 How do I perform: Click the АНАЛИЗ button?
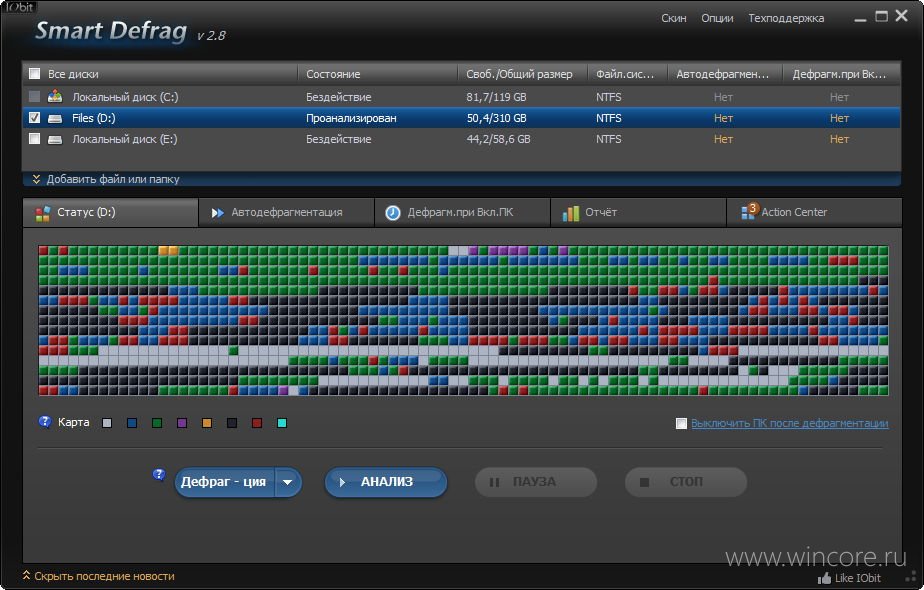click(386, 482)
